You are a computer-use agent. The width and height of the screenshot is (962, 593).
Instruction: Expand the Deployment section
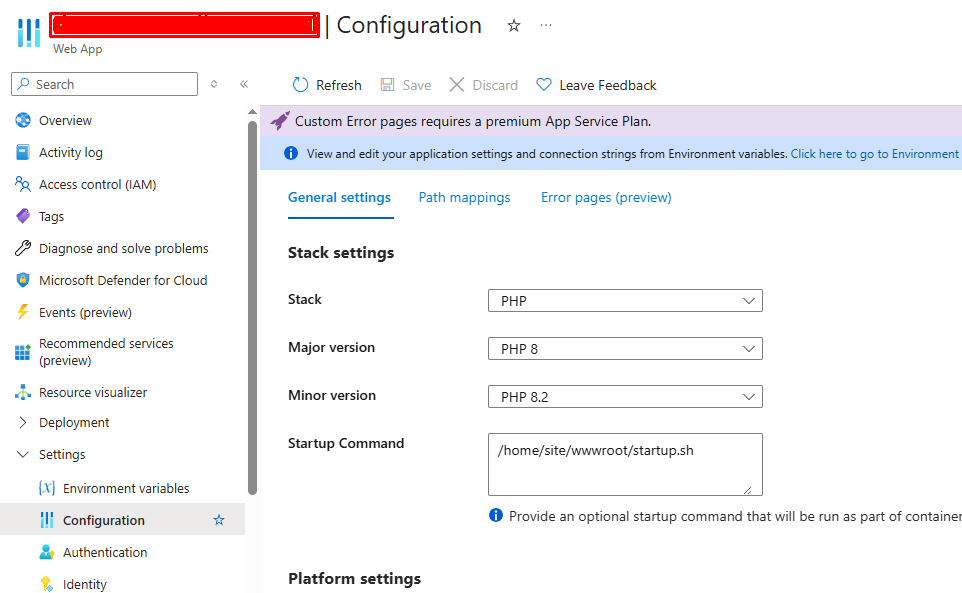click(23, 423)
